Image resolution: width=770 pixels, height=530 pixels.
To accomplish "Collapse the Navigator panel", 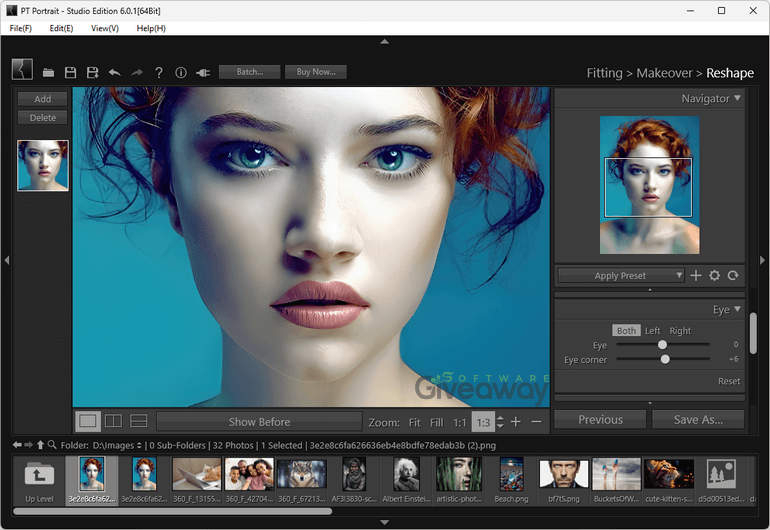I will click(x=737, y=98).
